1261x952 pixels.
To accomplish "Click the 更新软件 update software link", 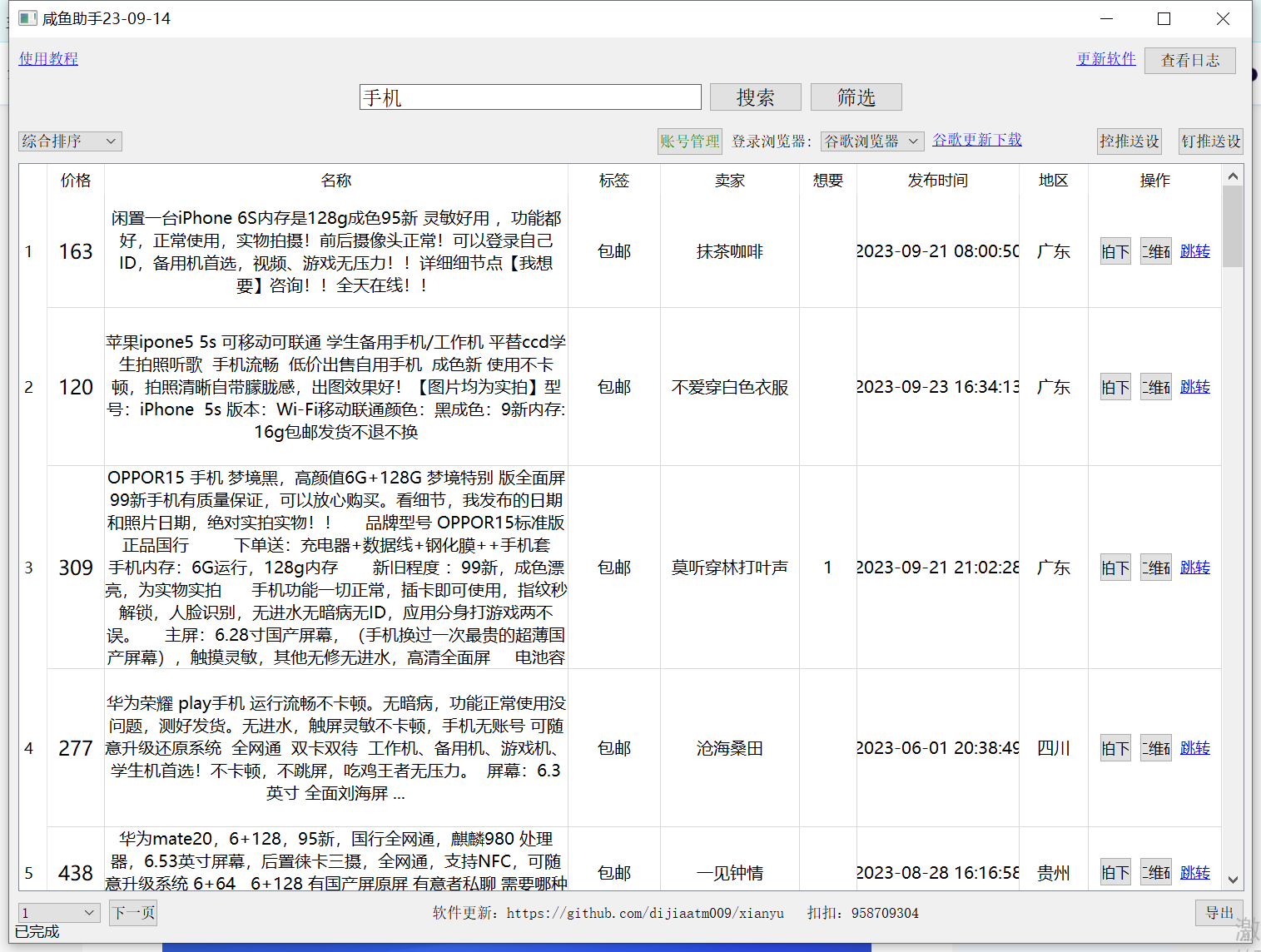I will point(1105,58).
